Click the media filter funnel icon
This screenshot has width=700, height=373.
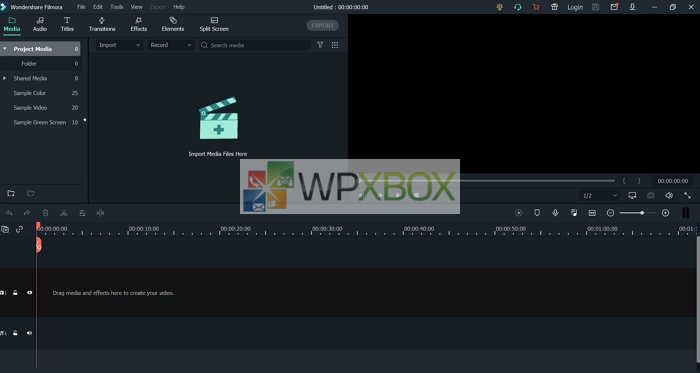(320, 45)
